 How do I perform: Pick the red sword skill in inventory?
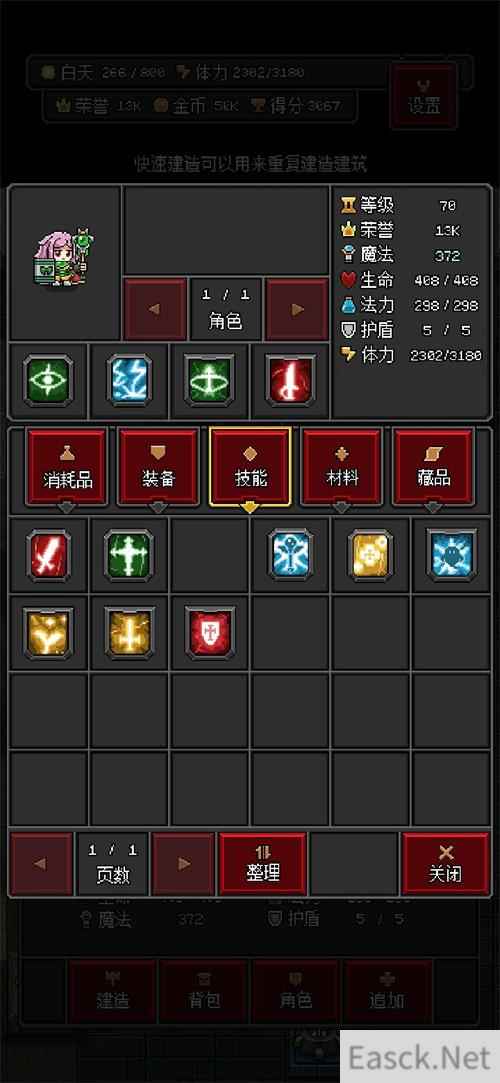tap(48, 555)
